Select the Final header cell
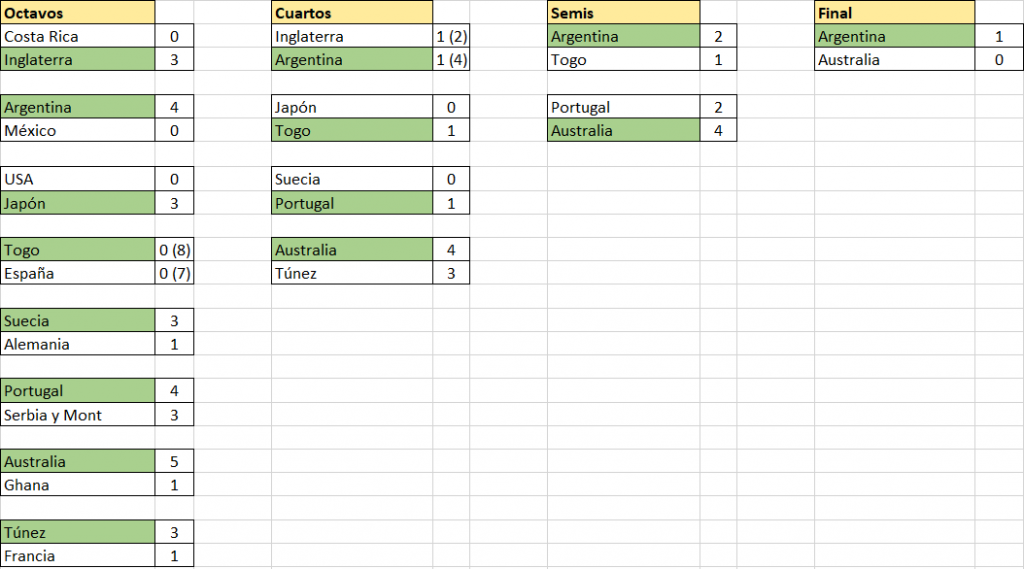 pyautogui.click(x=895, y=13)
